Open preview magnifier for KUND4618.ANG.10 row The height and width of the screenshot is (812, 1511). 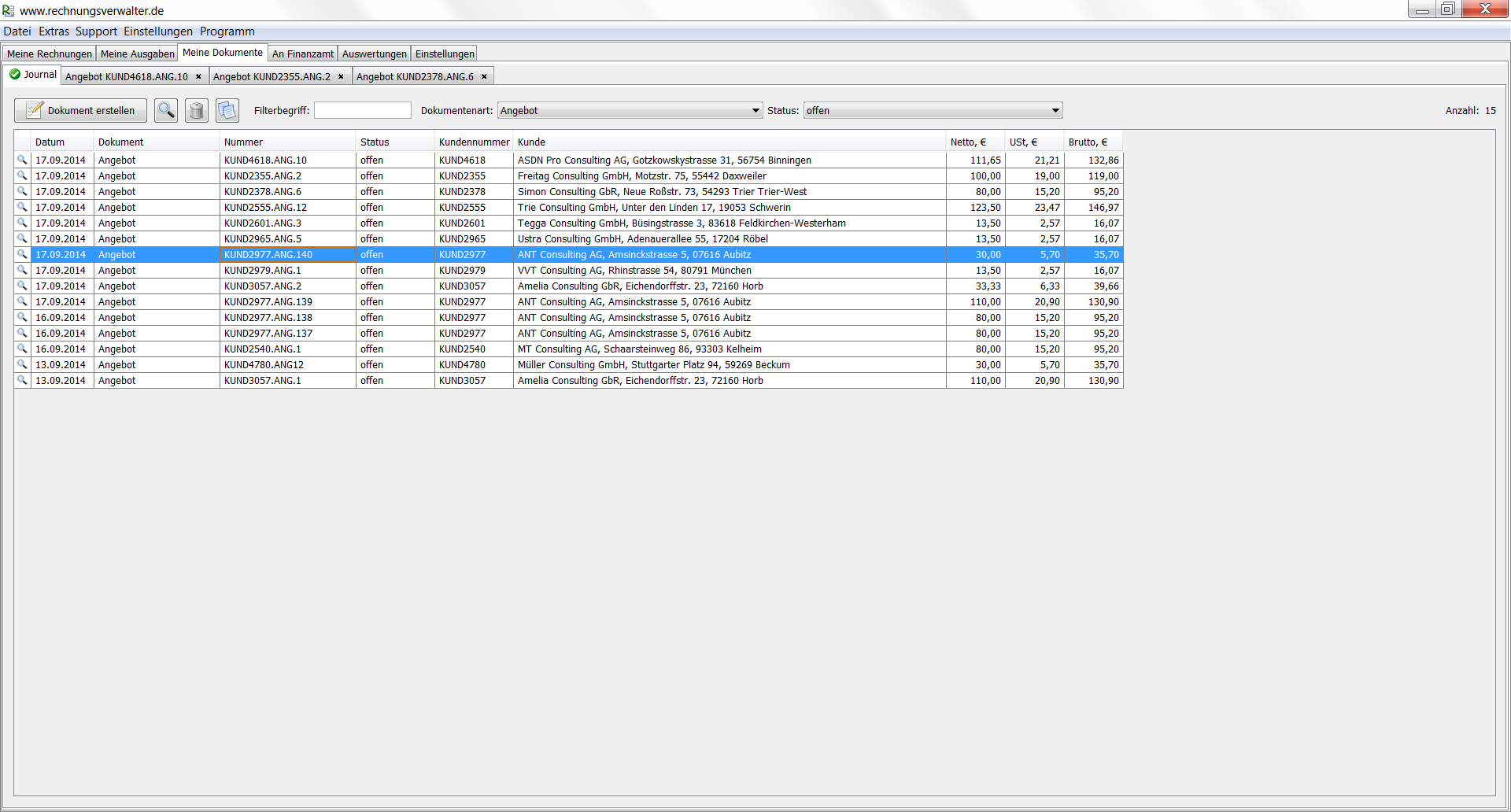tap(22, 160)
